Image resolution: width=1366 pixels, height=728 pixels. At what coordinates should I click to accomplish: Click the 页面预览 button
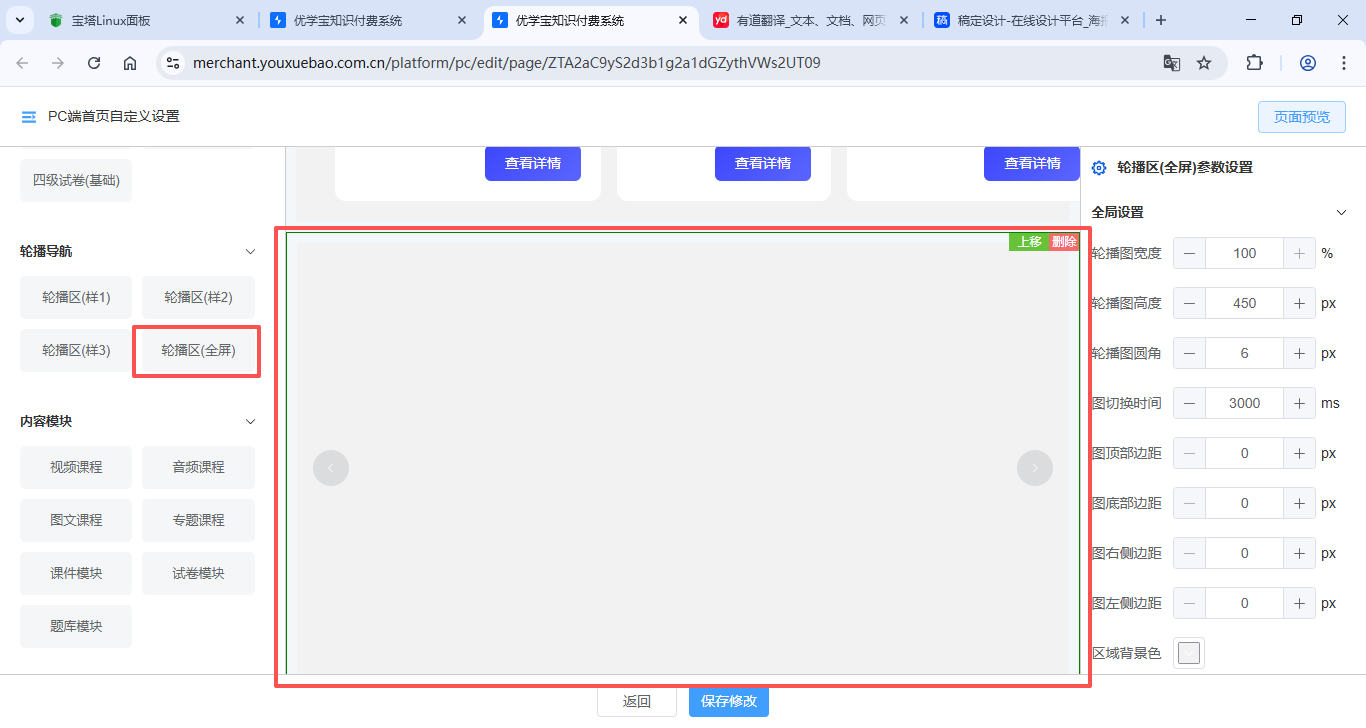tap(1302, 117)
